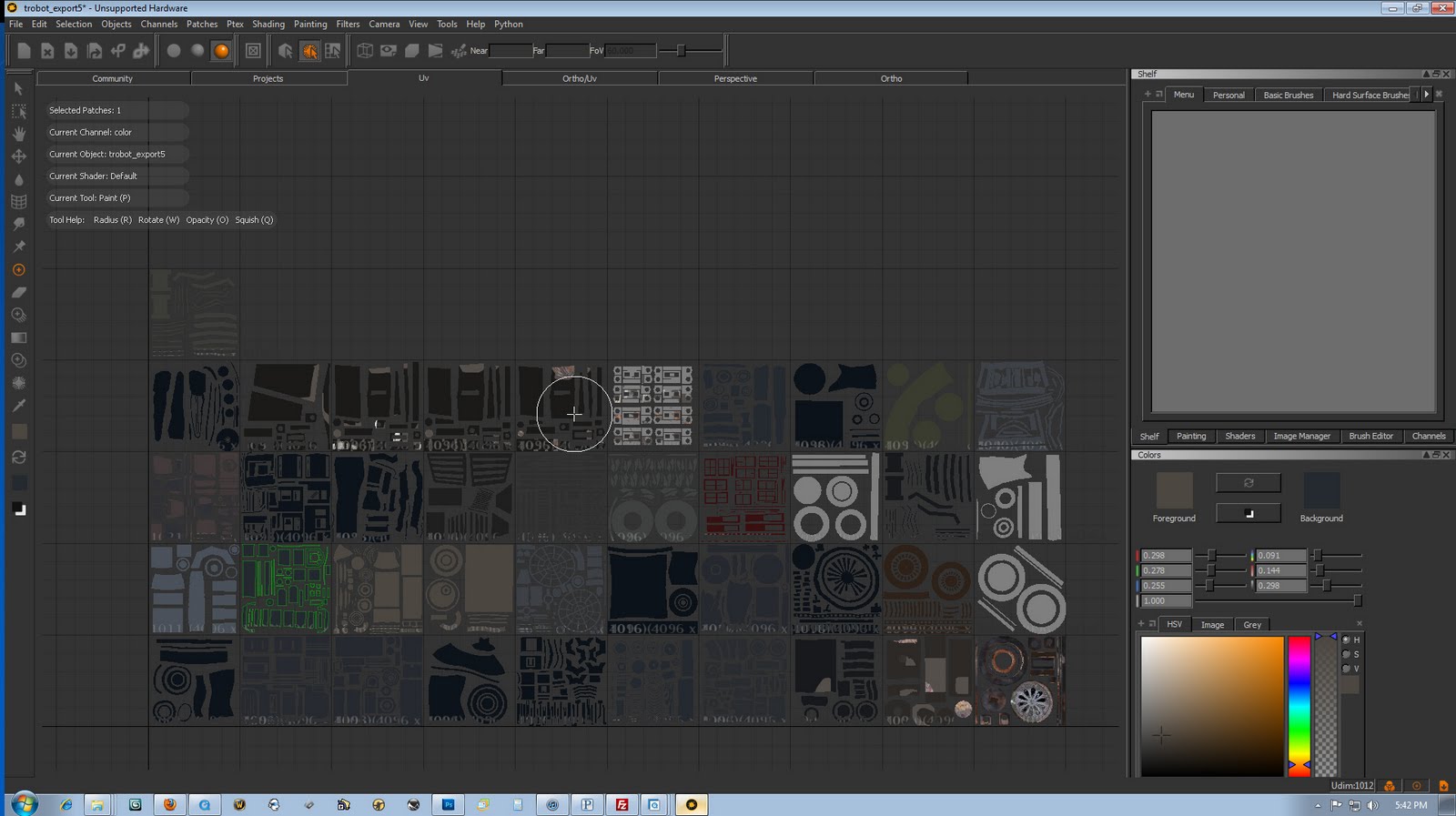Switch to the Perspective view tab
The width and height of the screenshot is (1456, 816).
pyautogui.click(x=735, y=79)
